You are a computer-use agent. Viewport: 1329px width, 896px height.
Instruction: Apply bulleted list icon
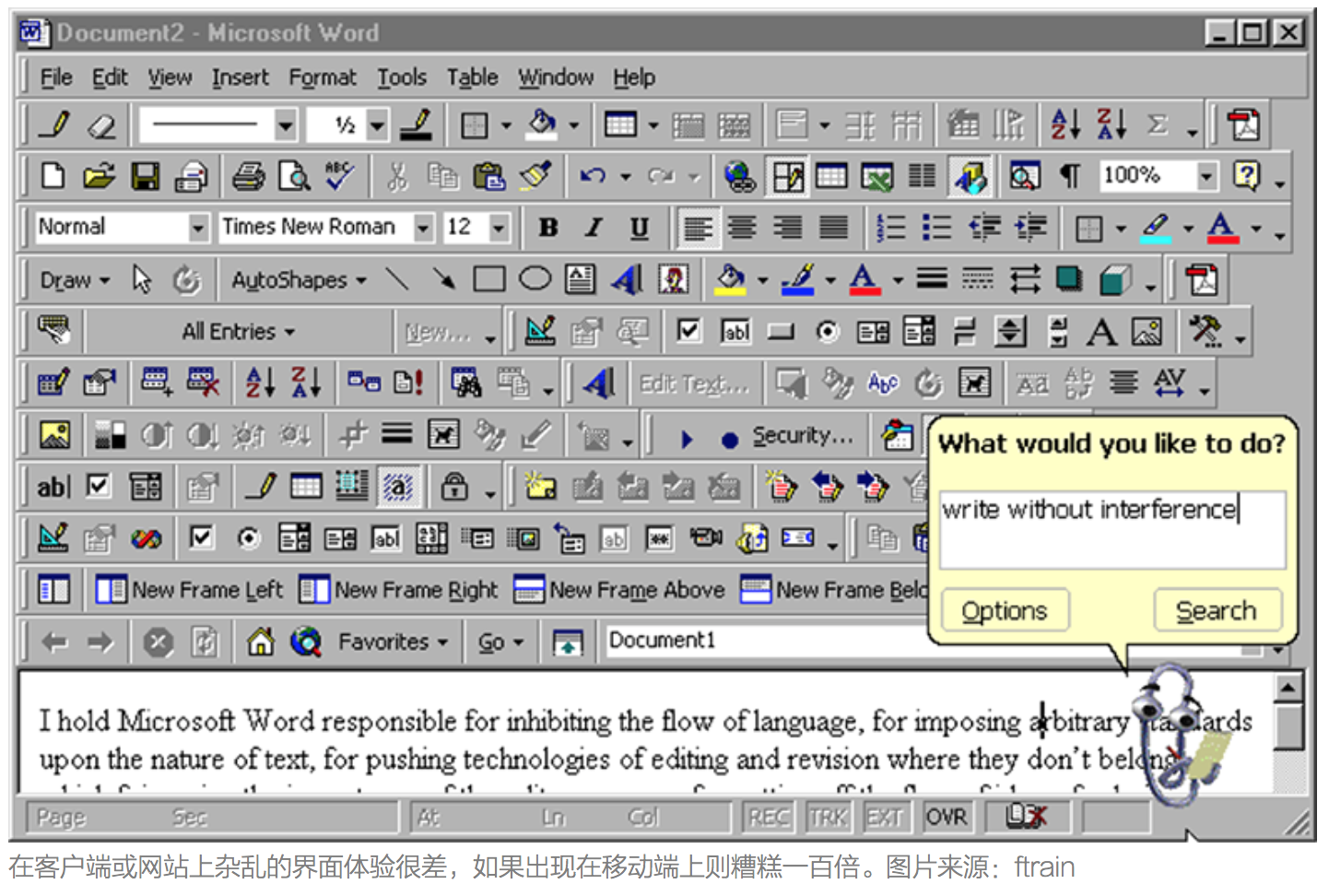point(937,227)
